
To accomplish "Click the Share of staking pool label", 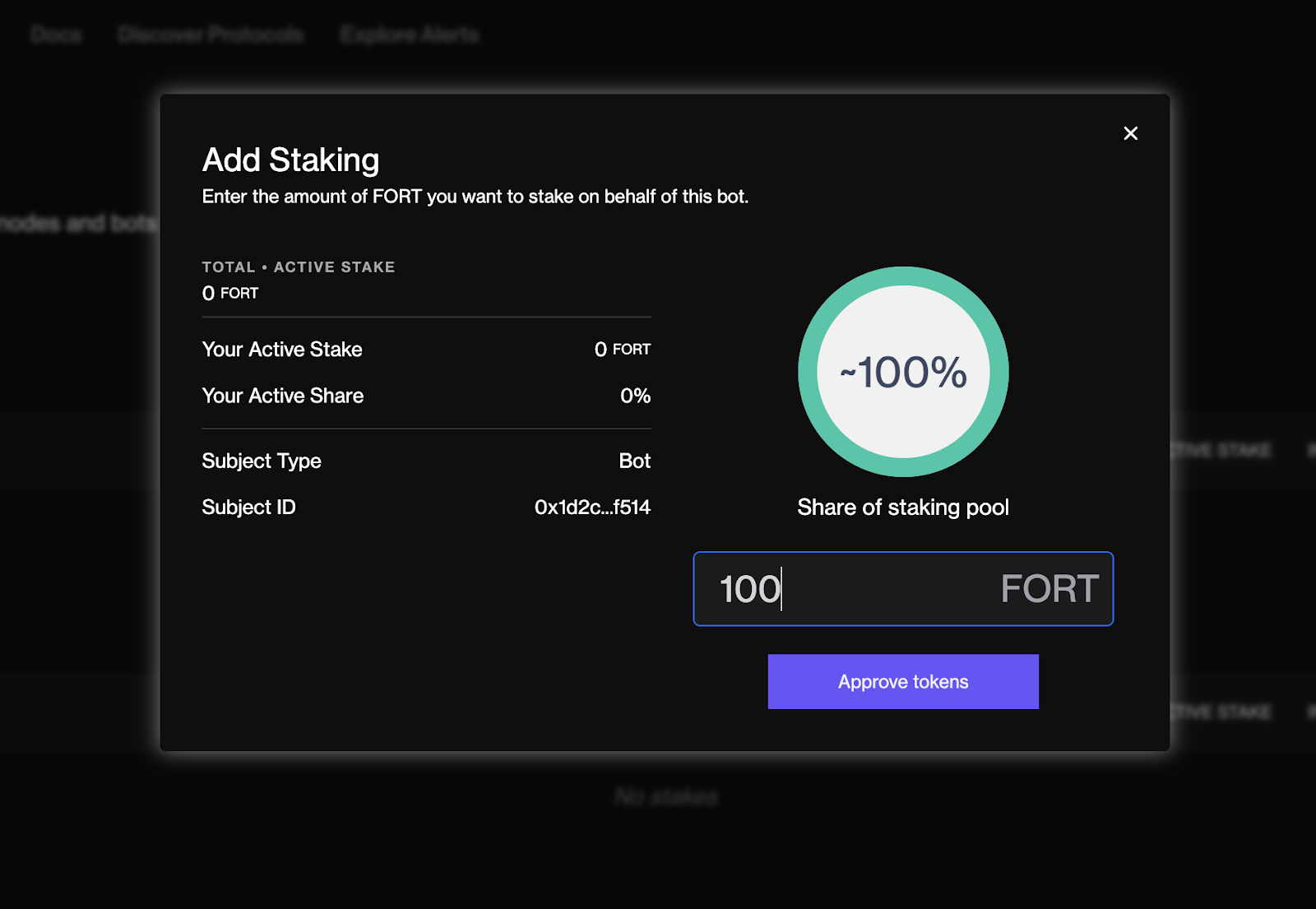I will click(x=902, y=507).
